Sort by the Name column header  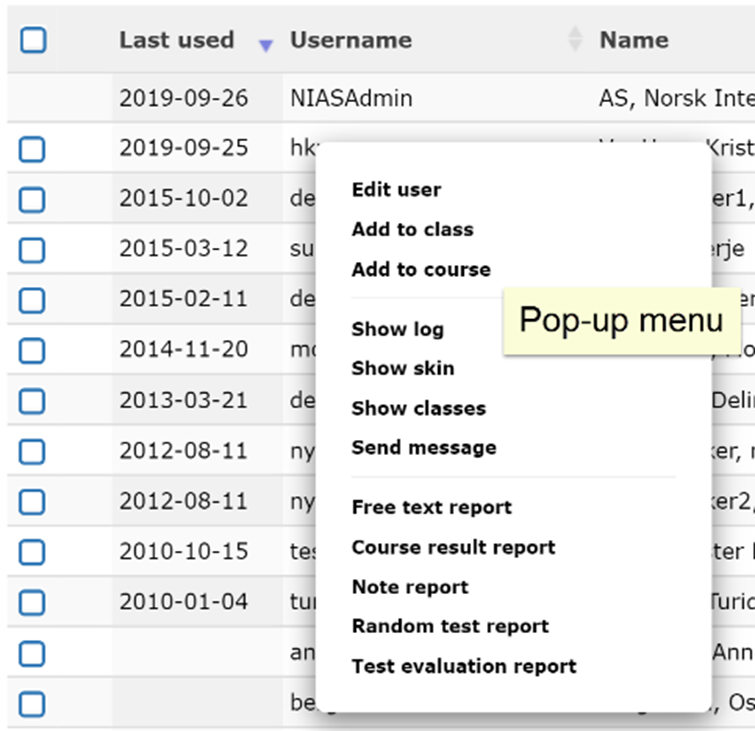point(634,40)
